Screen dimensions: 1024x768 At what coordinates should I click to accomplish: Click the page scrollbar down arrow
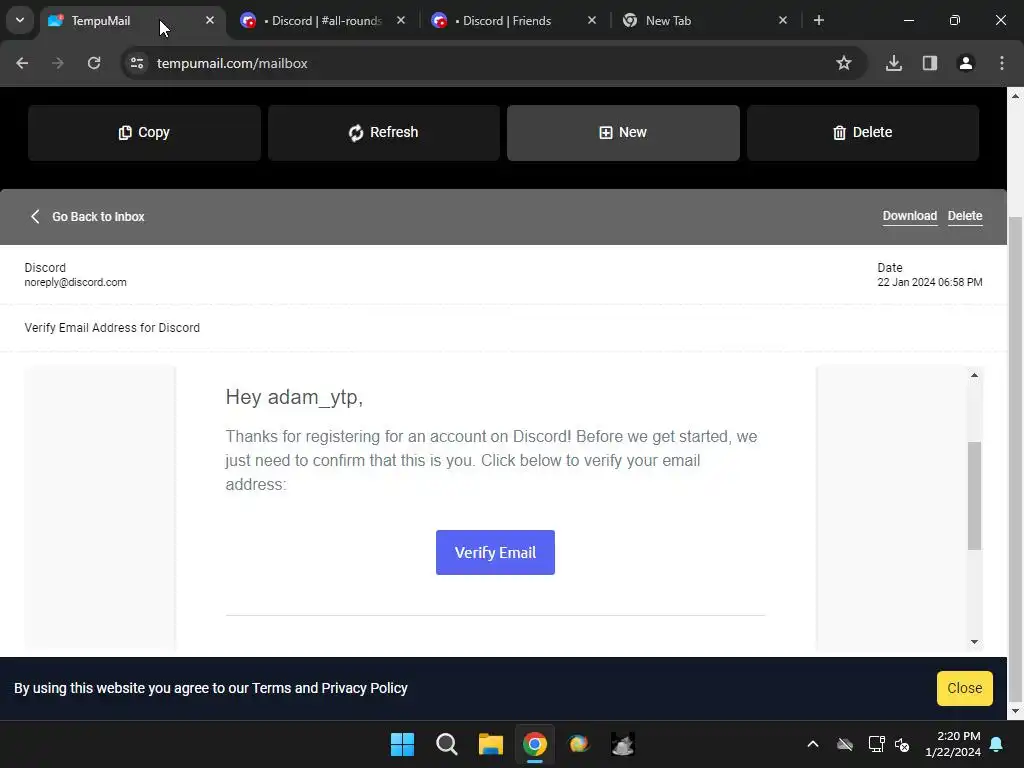pos(1016,711)
